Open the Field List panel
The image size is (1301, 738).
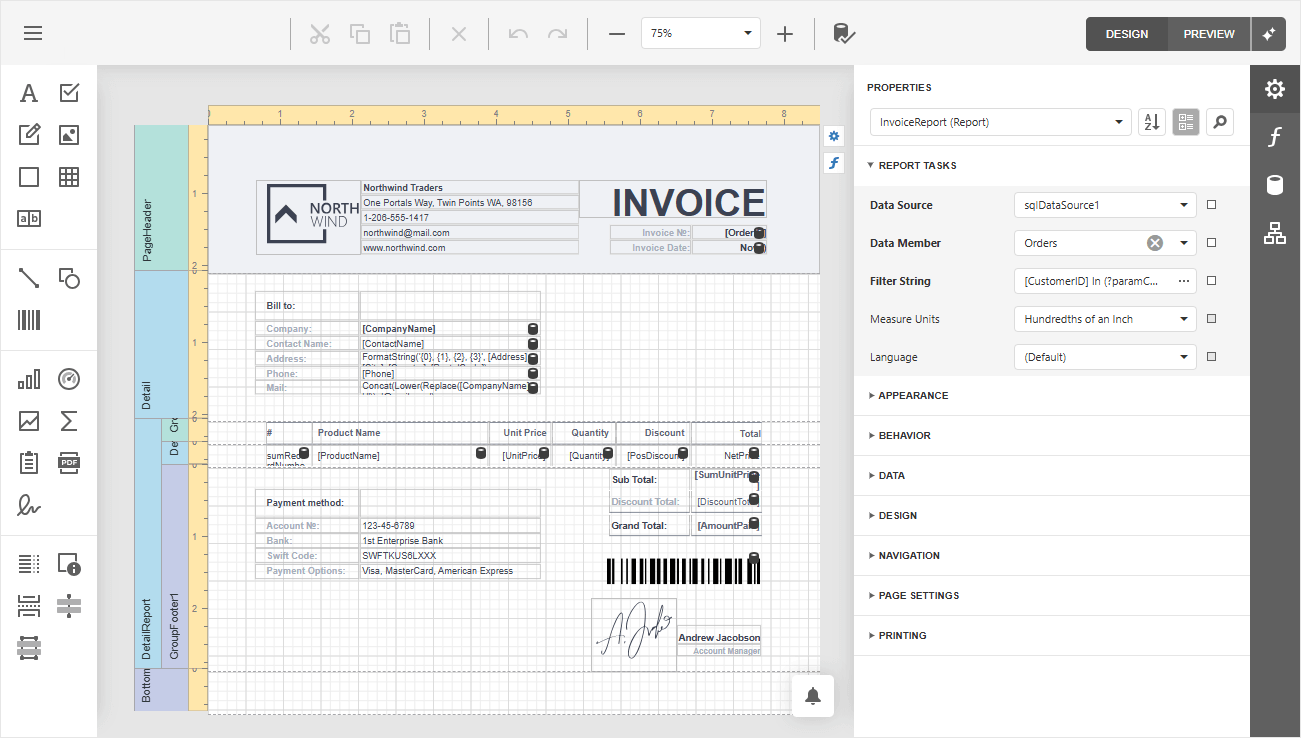(1275, 185)
